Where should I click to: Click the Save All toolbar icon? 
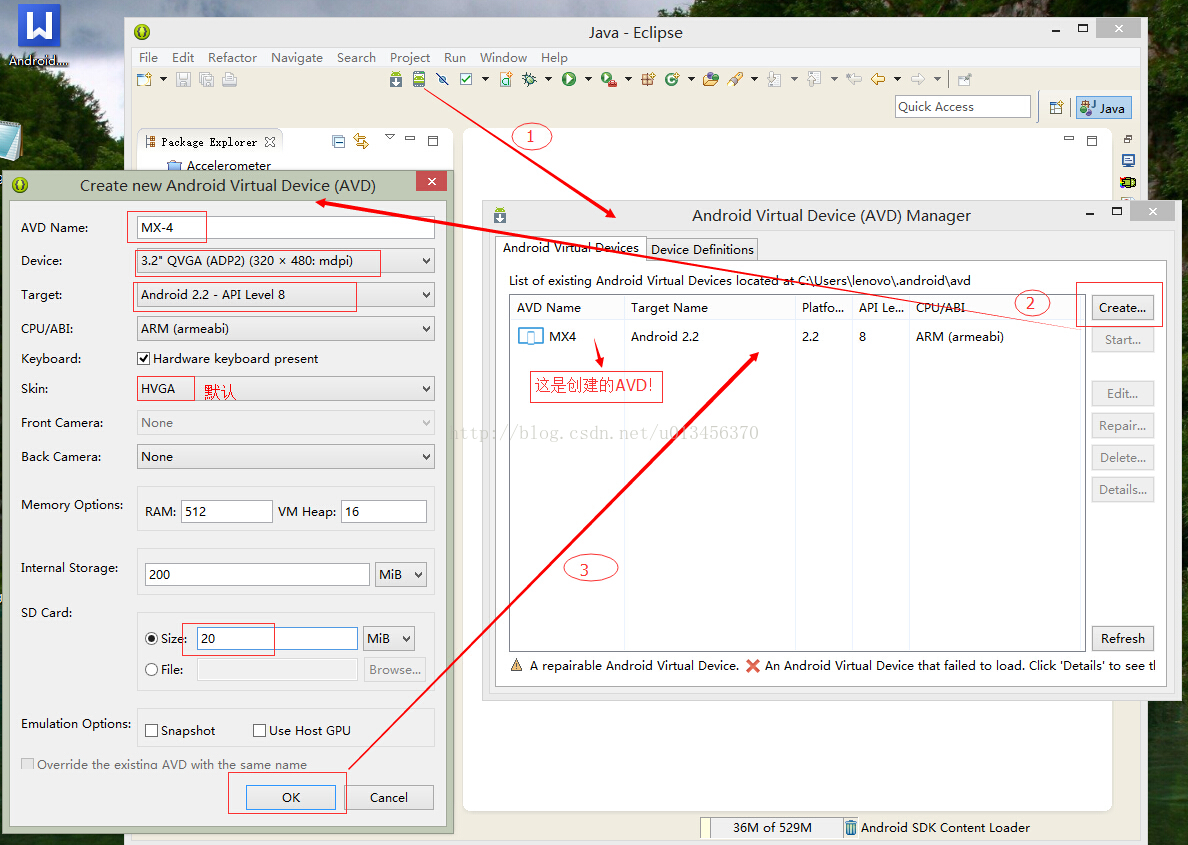coord(206,79)
